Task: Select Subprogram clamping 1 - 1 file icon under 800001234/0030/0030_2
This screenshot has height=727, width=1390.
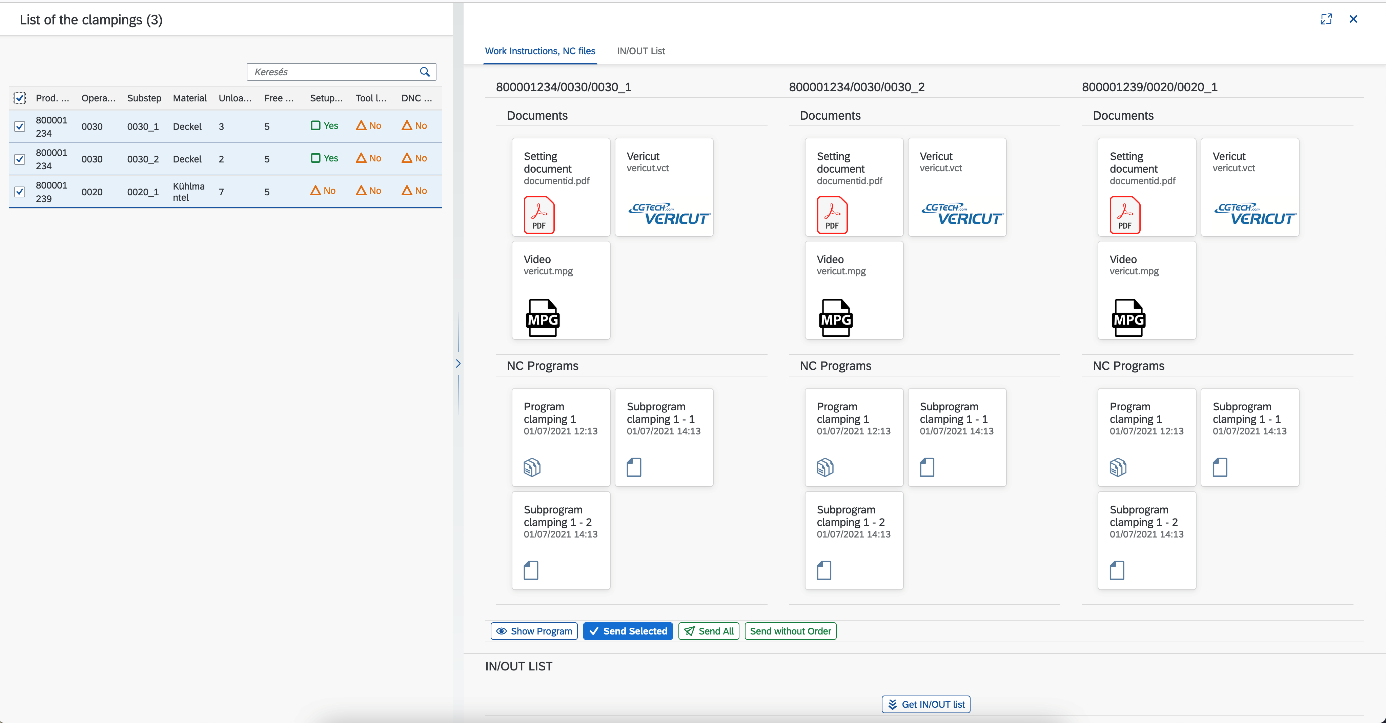Action: [x=927, y=467]
